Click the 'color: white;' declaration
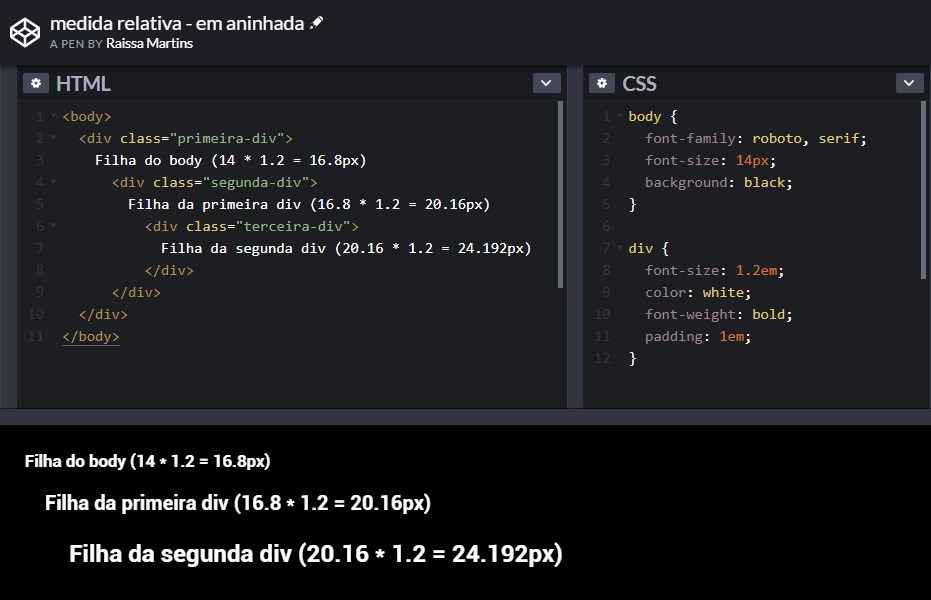Screen dimensions: 931x600 coord(698,293)
